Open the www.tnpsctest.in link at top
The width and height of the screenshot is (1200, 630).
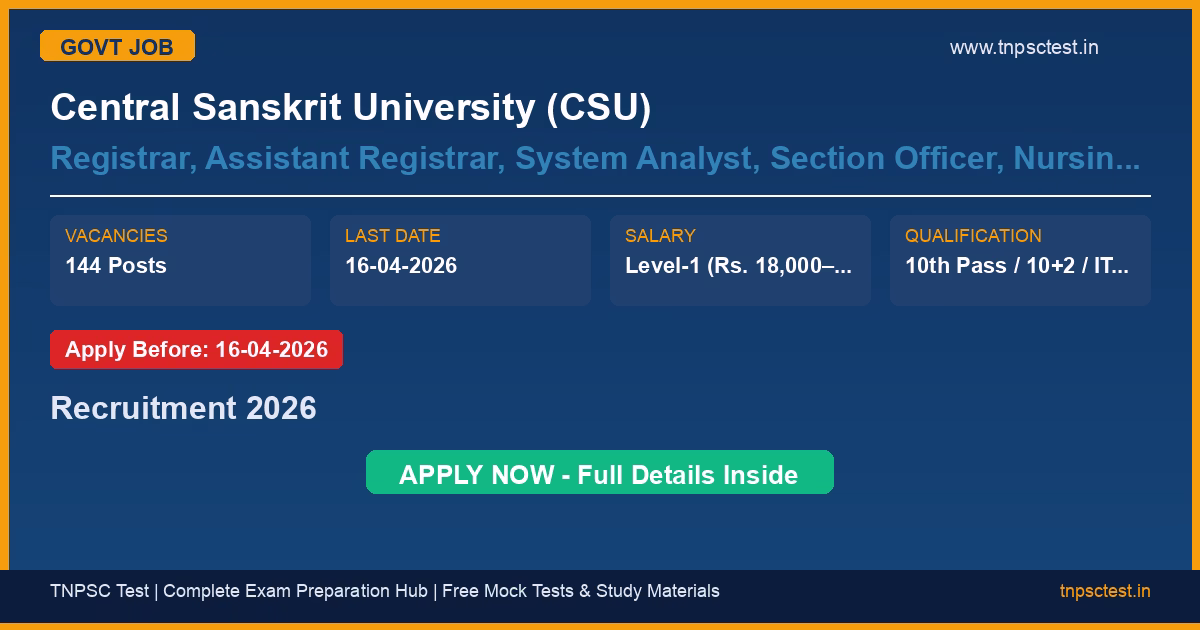pyautogui.click(x=1023, y=47)
